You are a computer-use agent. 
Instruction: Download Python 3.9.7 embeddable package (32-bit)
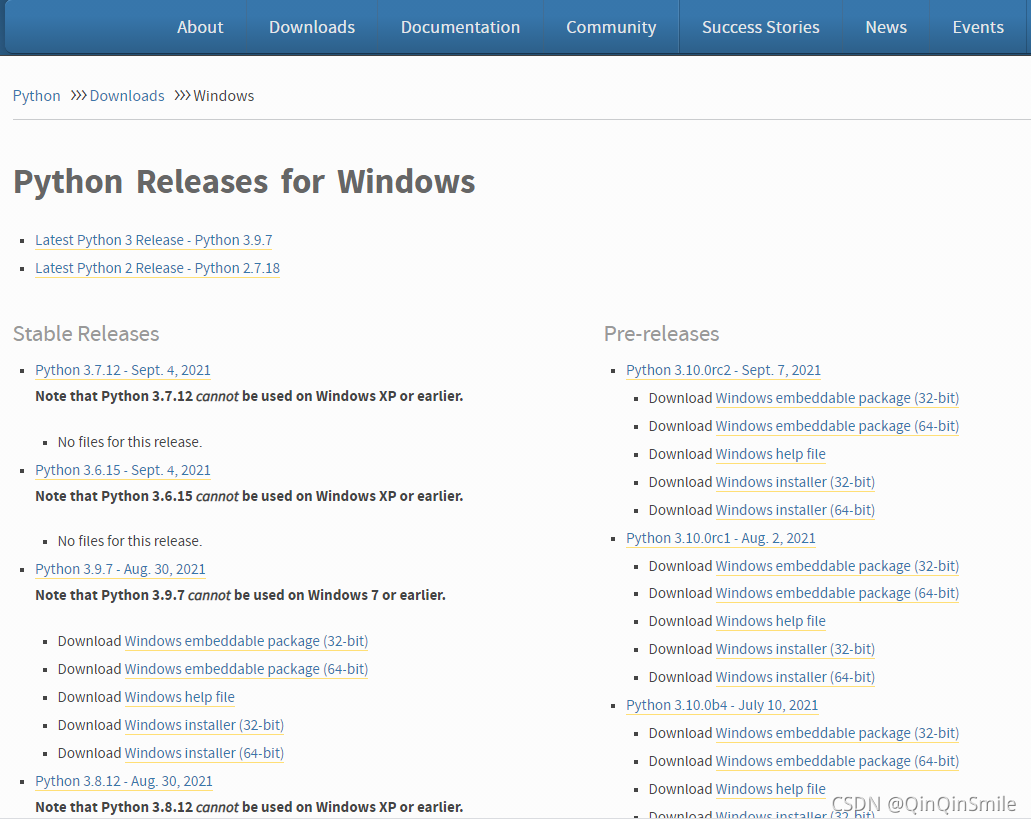(x=247, y=641)
